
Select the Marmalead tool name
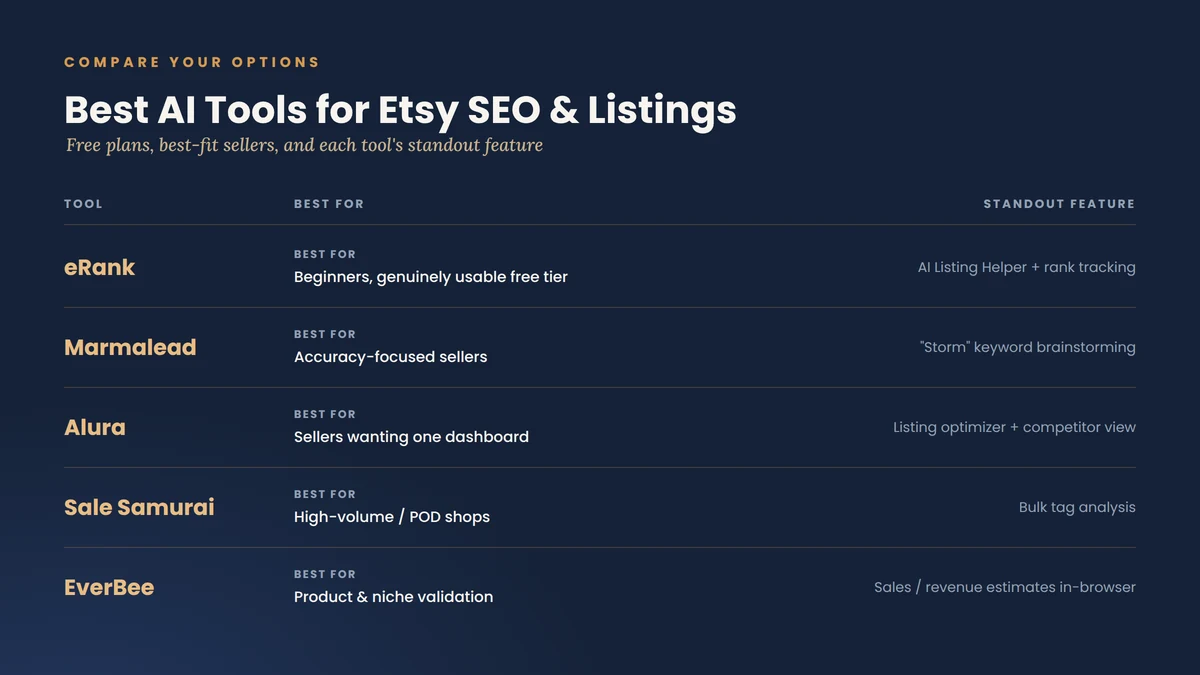(x=130, y=348)
